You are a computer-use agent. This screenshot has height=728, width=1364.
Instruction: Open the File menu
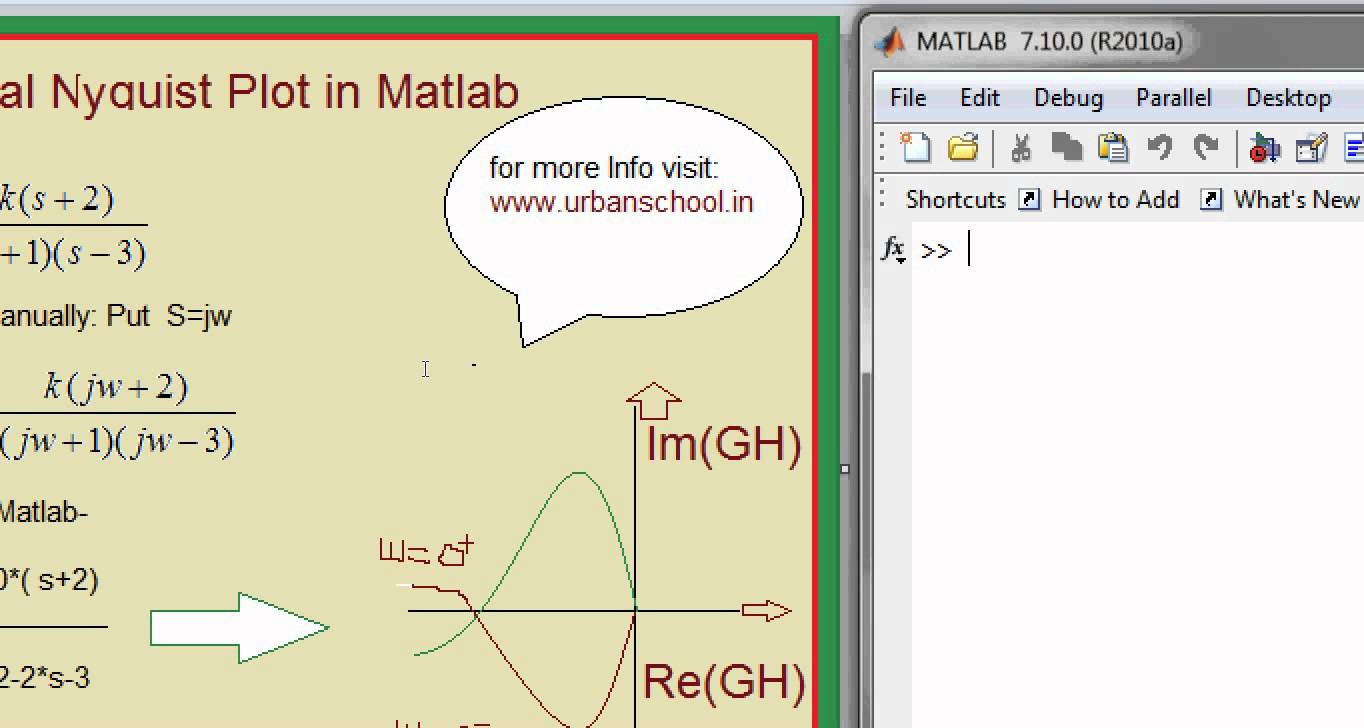(908, 98)
